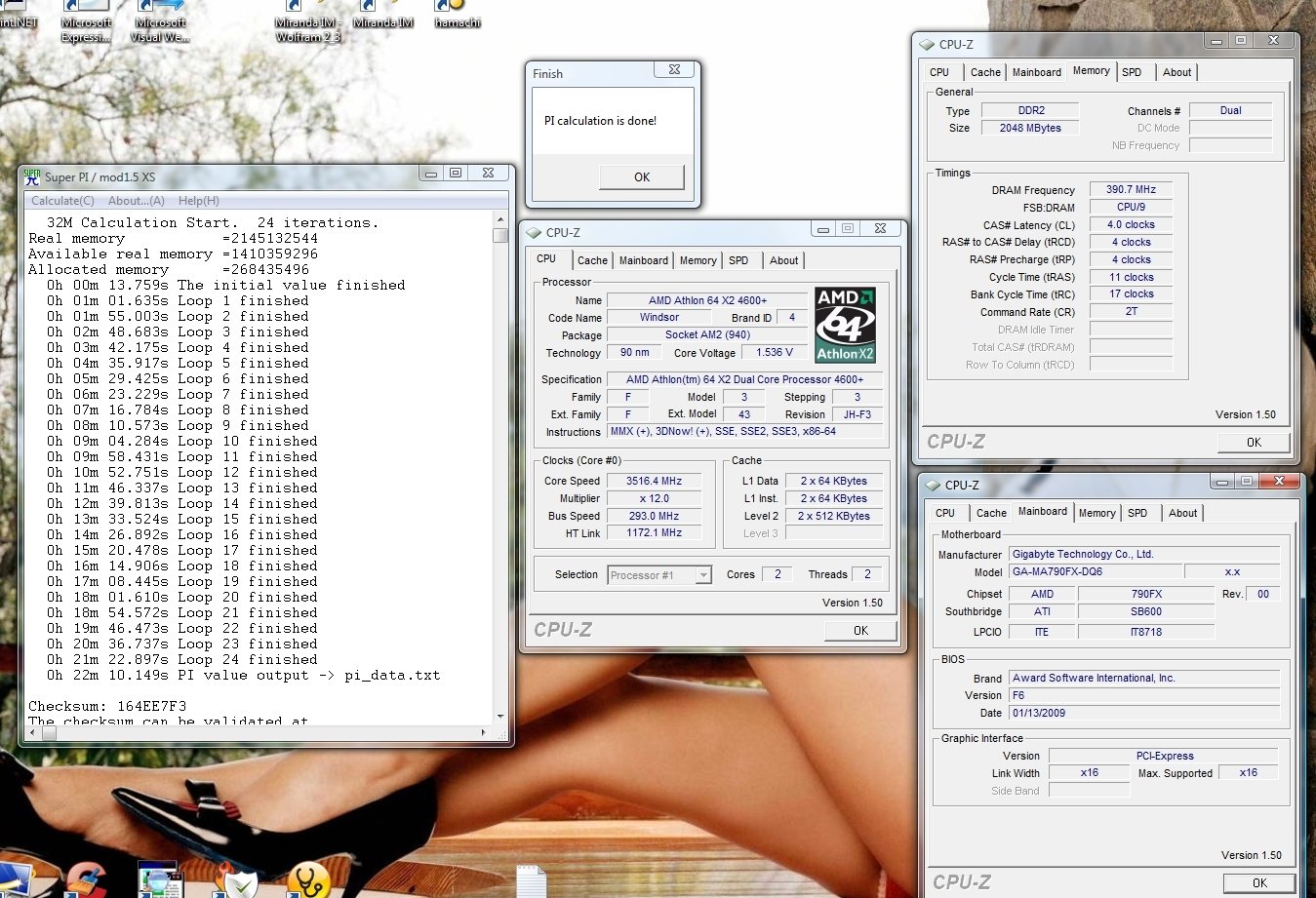Open the Processor #1 selection dropdown

pos(703,575)
